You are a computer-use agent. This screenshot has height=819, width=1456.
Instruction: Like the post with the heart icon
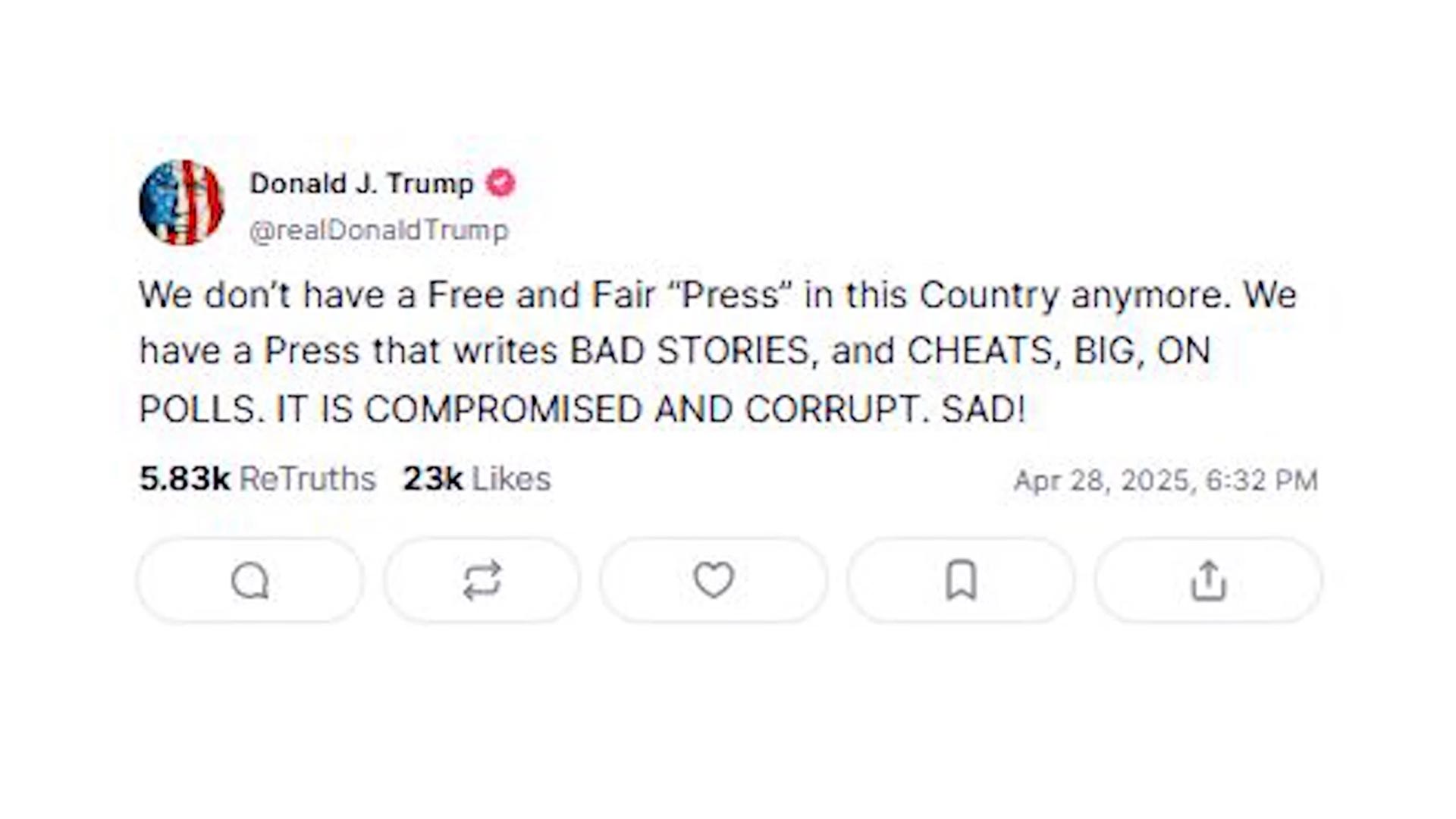(714, 581)
